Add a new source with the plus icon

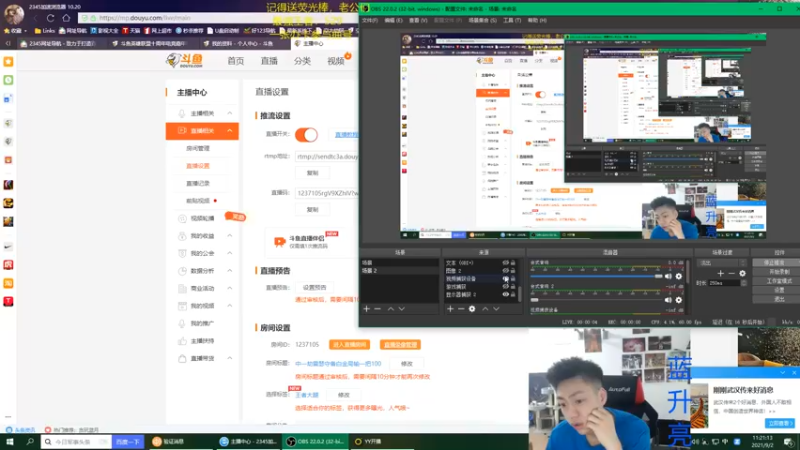pyautogui.click(x=450, y=309)
